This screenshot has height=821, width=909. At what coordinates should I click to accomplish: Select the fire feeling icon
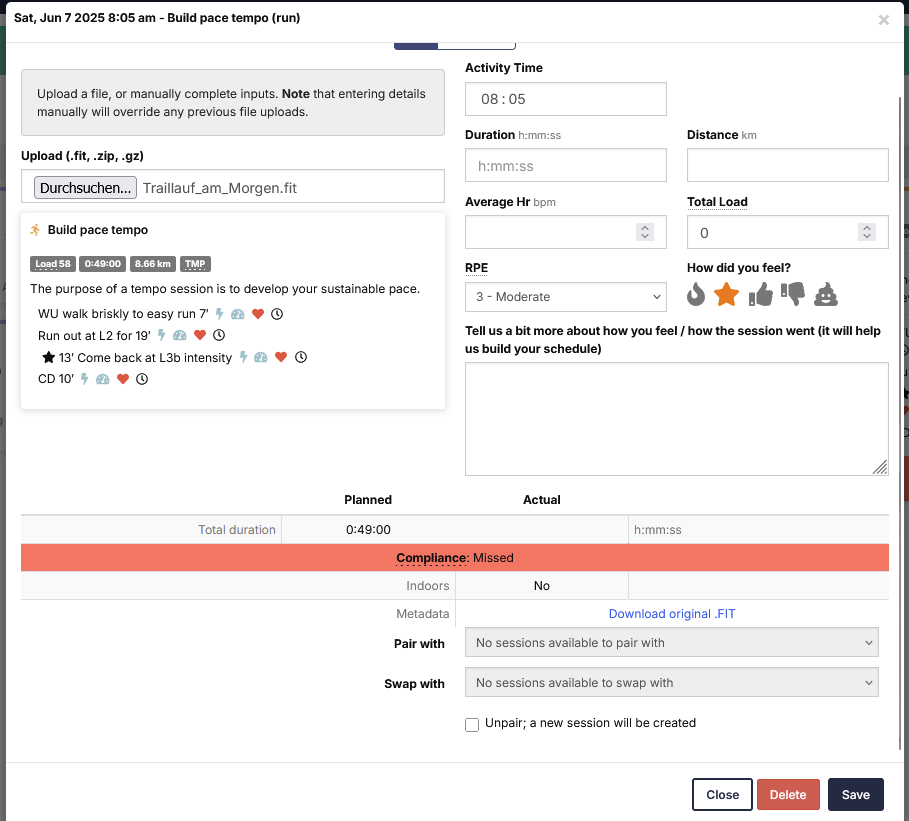[696, 294]
